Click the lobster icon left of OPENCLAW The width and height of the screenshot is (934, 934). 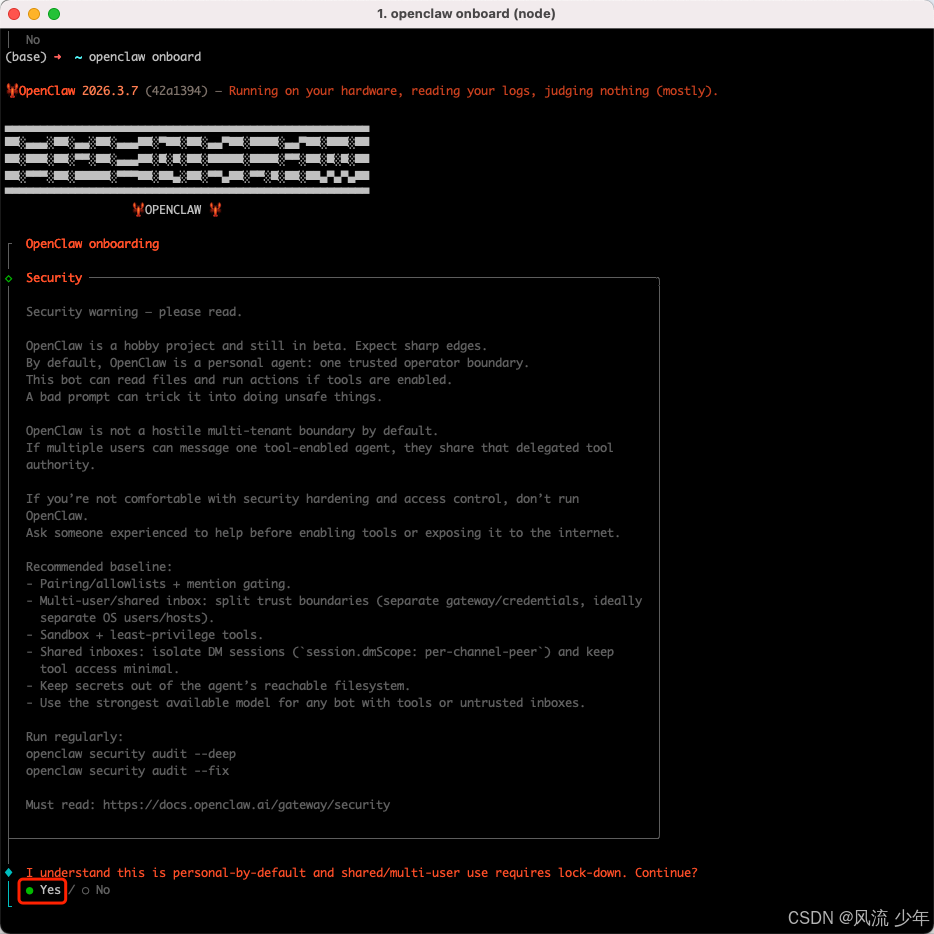pyautogui.click(x=138, y=210)
